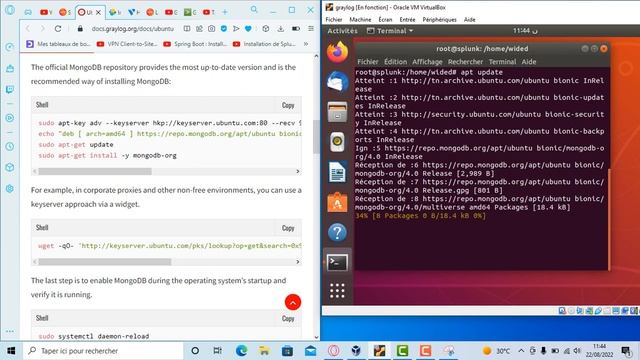The image size is (640, 360).
Task: Expand hidden system tray icons chevron
Action: (521, 351)
